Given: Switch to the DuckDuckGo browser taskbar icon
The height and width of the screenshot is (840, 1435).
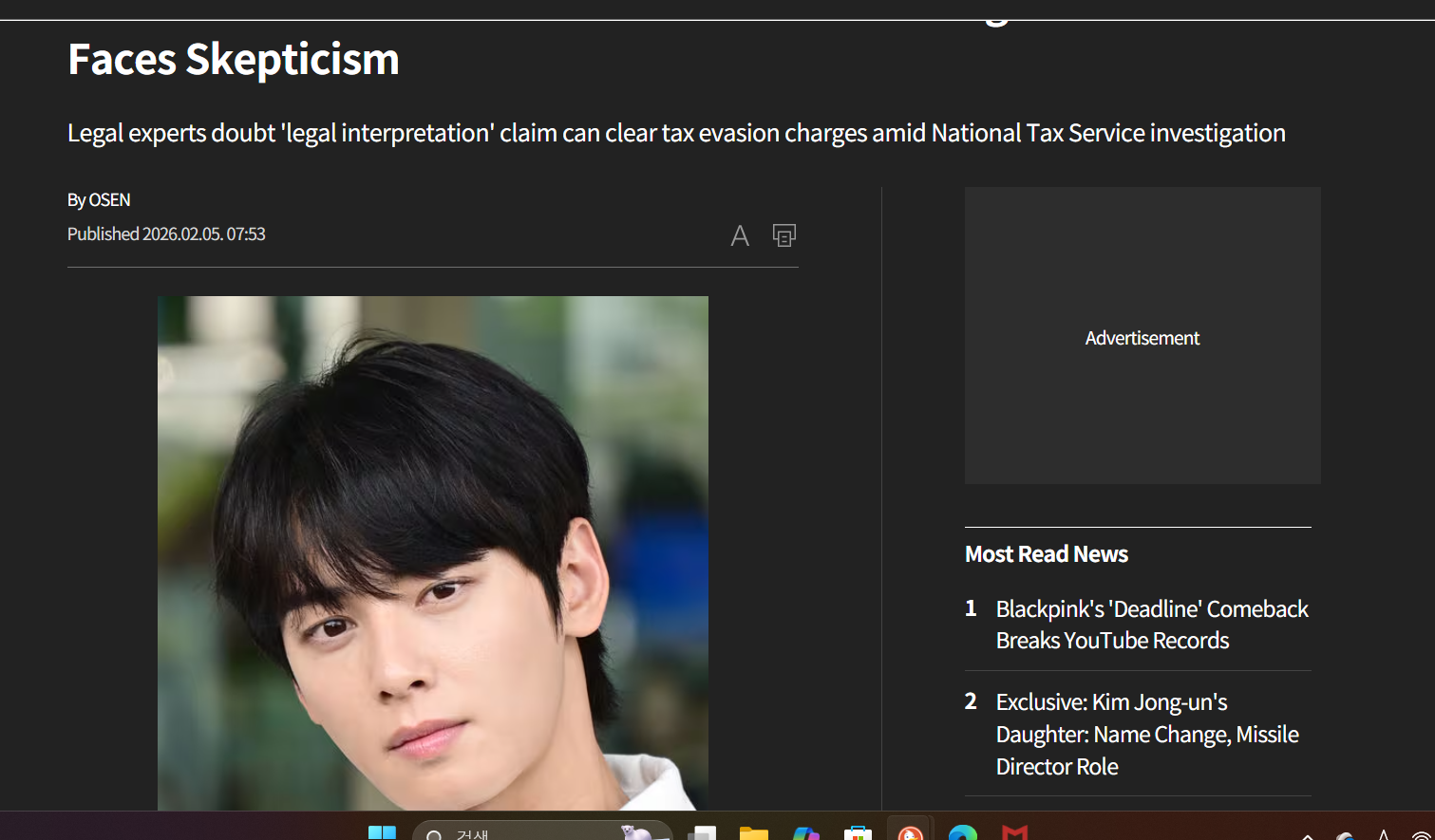Looking at the screenshot, I should tap(910, 832).
